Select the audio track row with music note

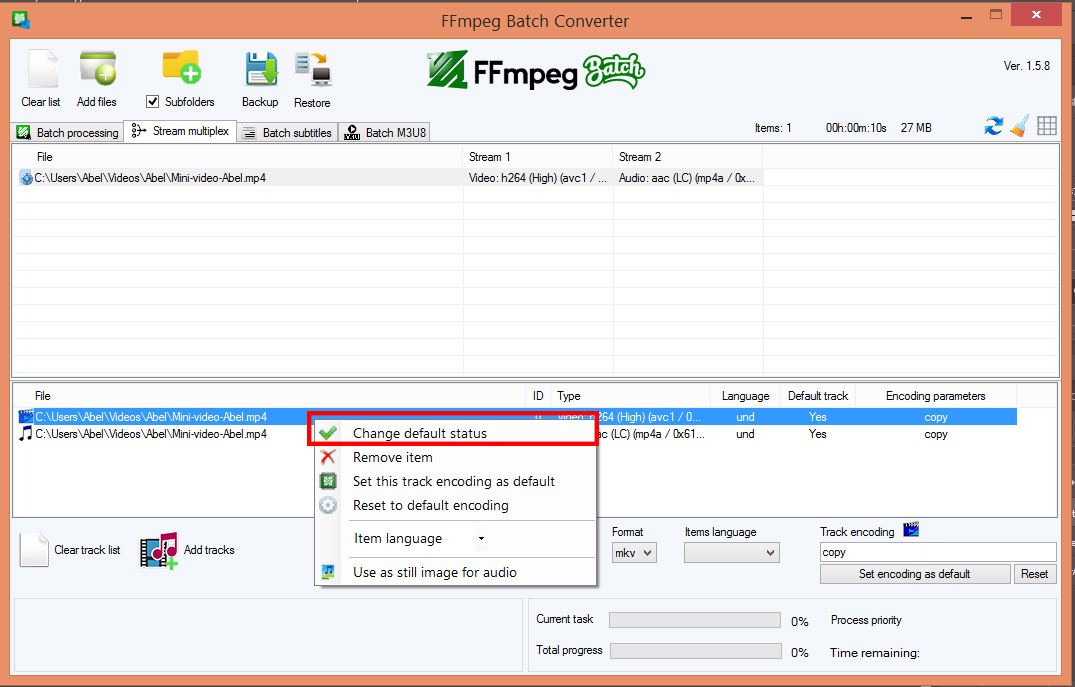click(516, 434)
